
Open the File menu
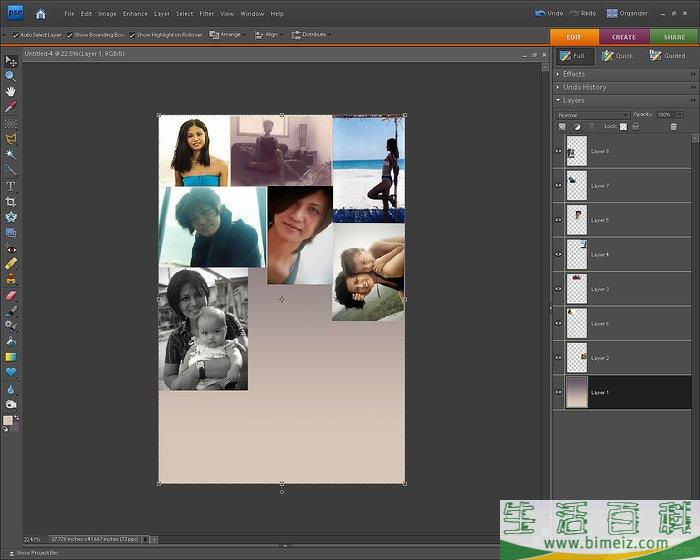pos(69,14)
